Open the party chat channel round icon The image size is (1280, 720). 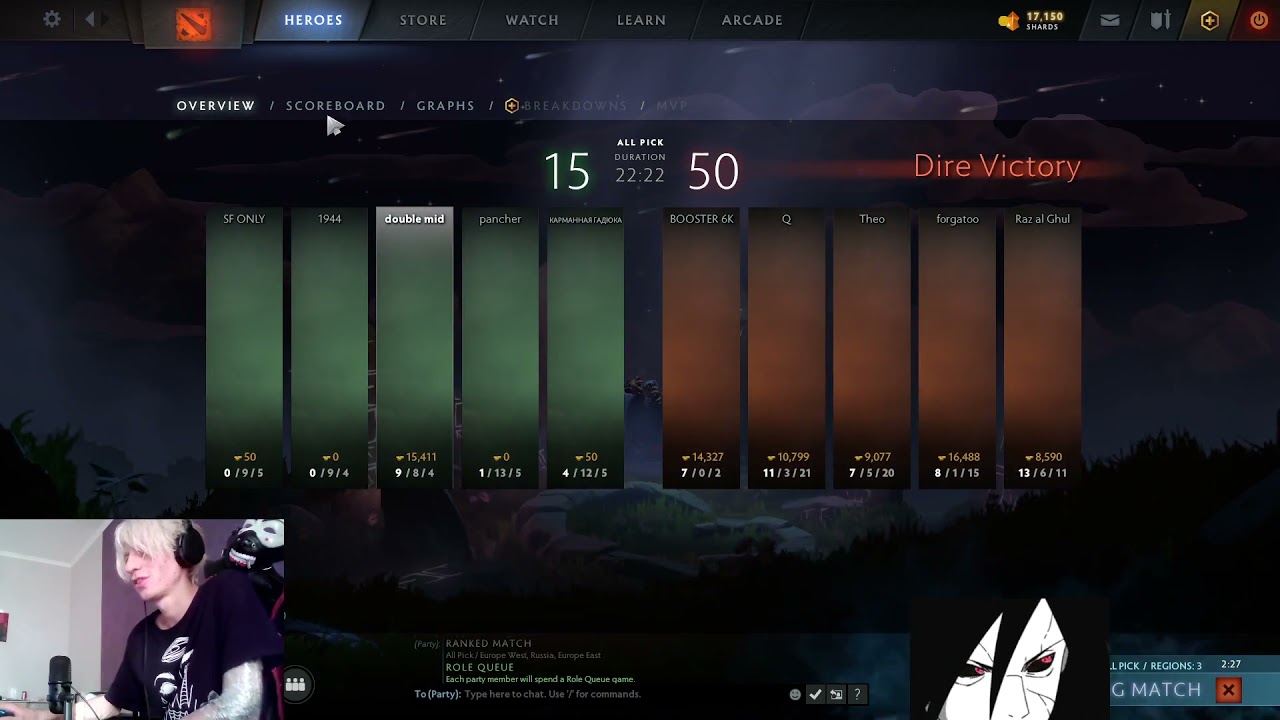tap(295, 684)
